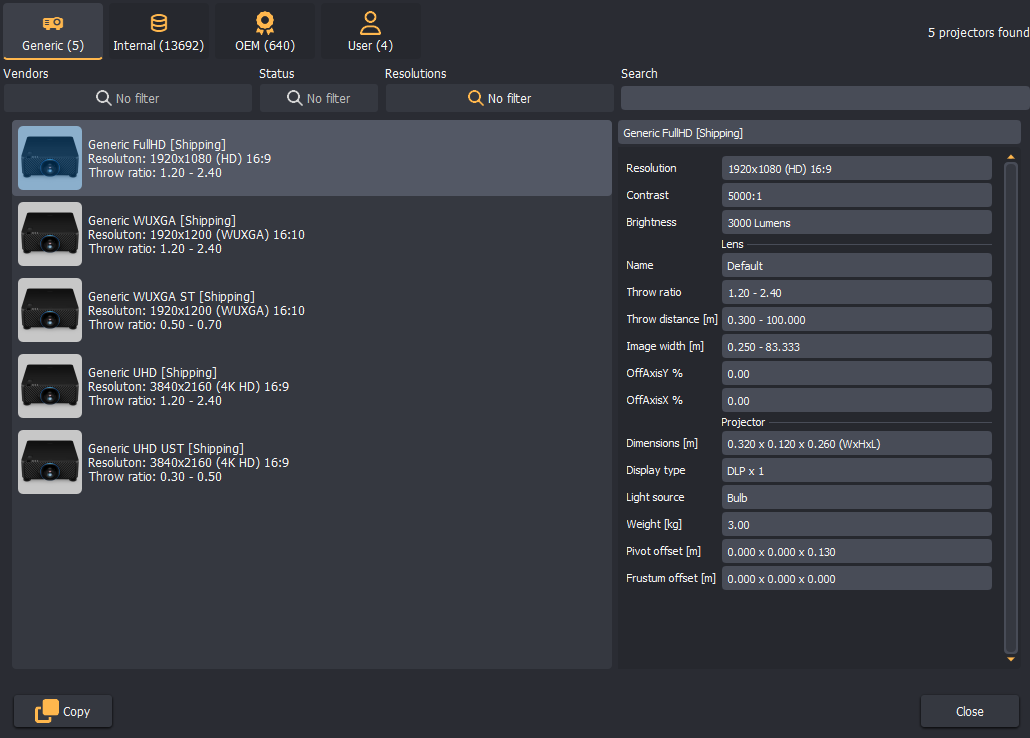1030x738 pixels.
Task: Click the details panel vertical scrollbar track
Action: point(1011,407)
